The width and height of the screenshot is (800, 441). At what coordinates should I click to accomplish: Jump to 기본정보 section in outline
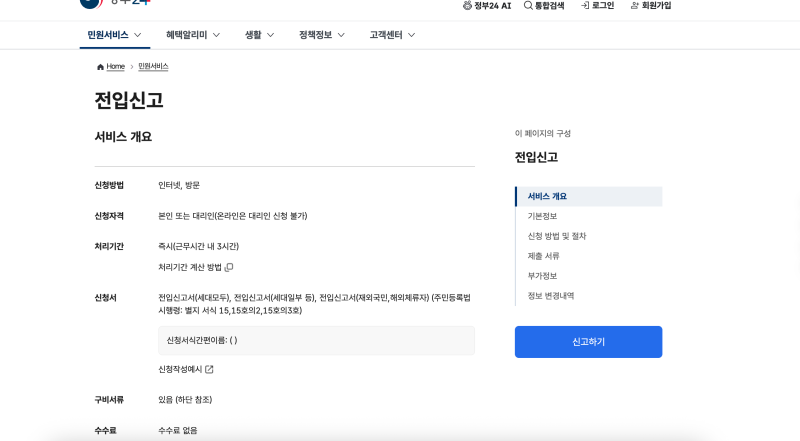point(542,216)
